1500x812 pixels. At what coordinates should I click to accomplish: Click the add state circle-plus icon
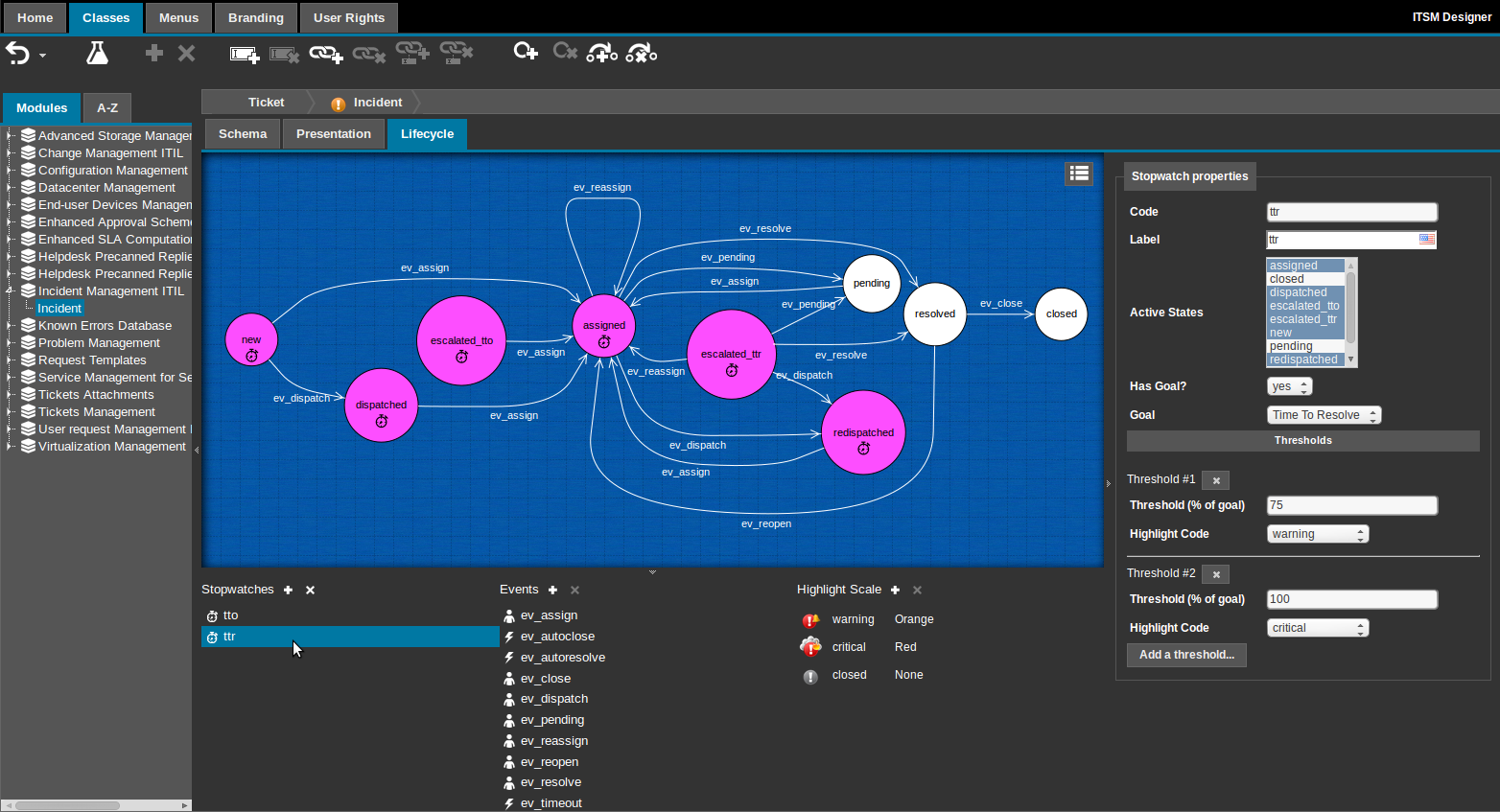point(526,52)
